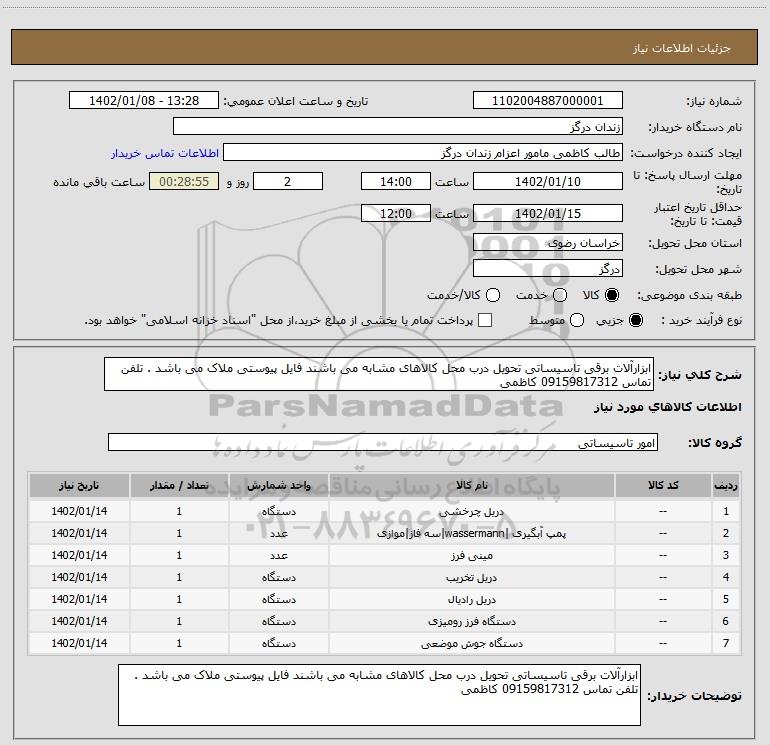770x745 pixels.
Task: Select the خدمت radio button
Action: tap(560, 295)
